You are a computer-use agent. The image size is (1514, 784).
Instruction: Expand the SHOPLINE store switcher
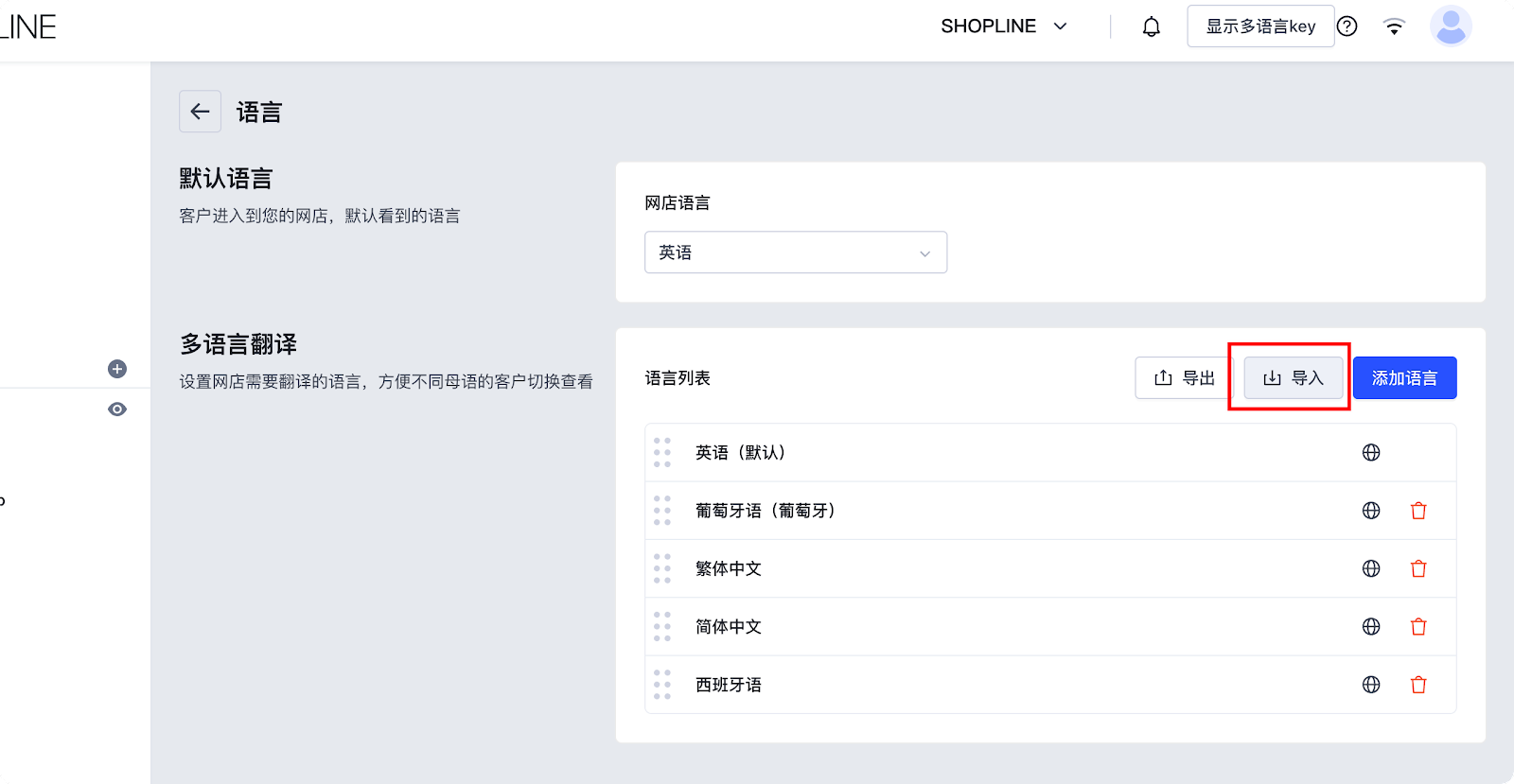1003,26
